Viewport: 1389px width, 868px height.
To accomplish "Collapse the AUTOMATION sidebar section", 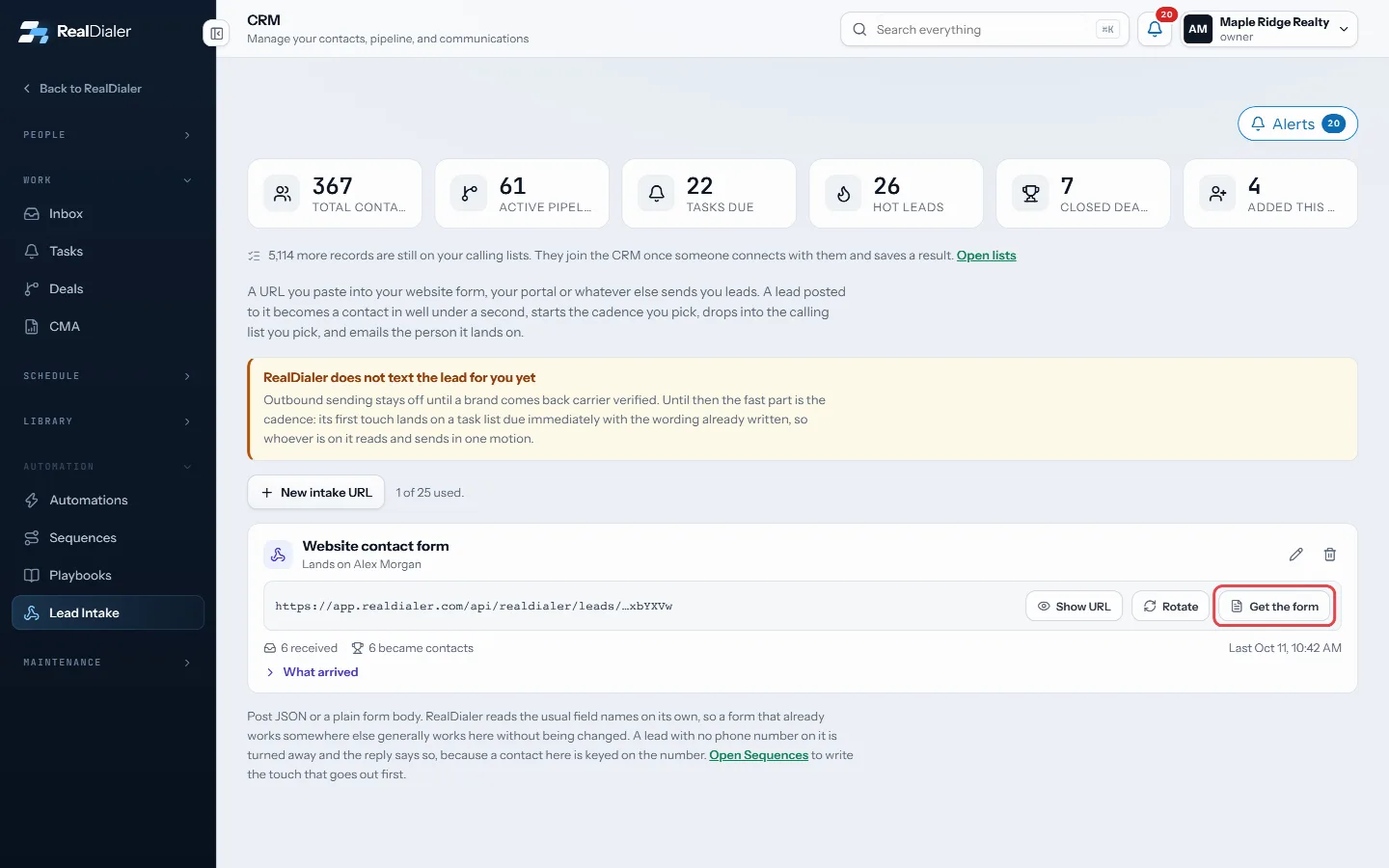I will (x=108, y=467).
